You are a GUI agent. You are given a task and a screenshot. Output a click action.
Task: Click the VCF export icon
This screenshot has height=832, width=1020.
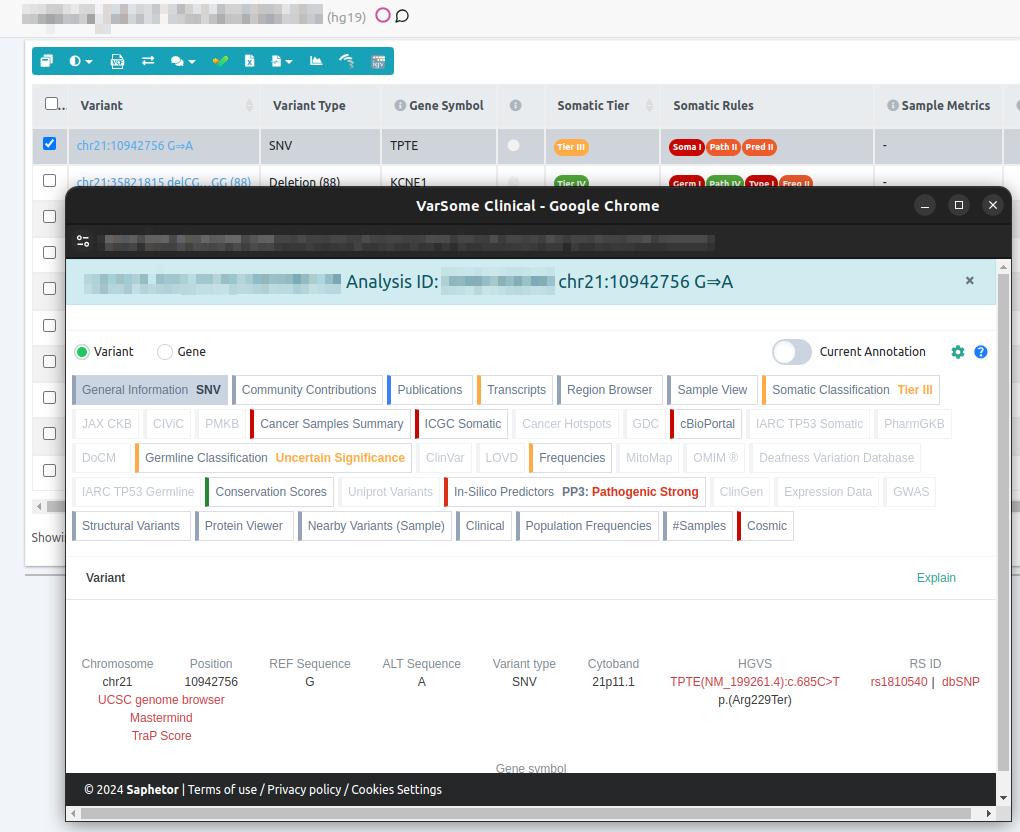pyautogui.click(x=117, y=61)
